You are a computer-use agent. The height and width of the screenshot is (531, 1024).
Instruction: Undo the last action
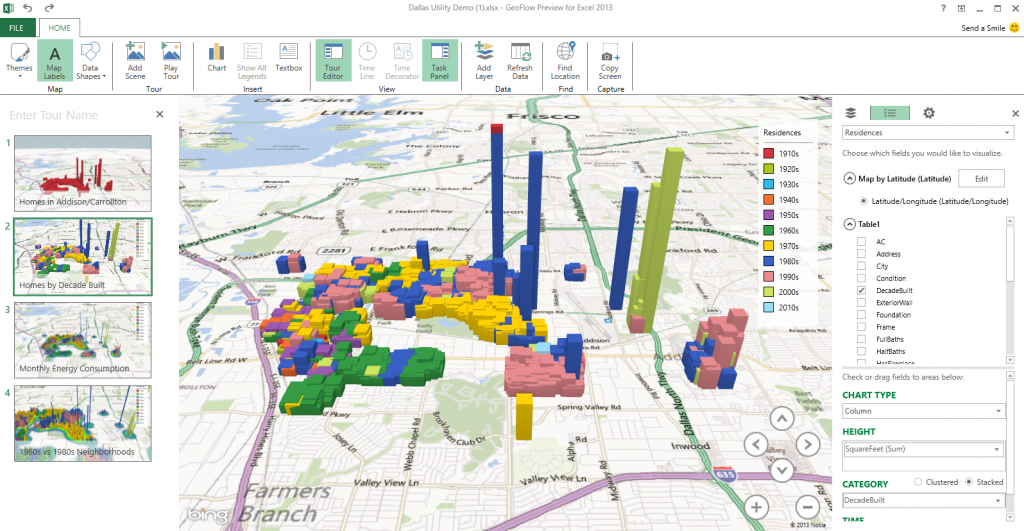point(28,8)
